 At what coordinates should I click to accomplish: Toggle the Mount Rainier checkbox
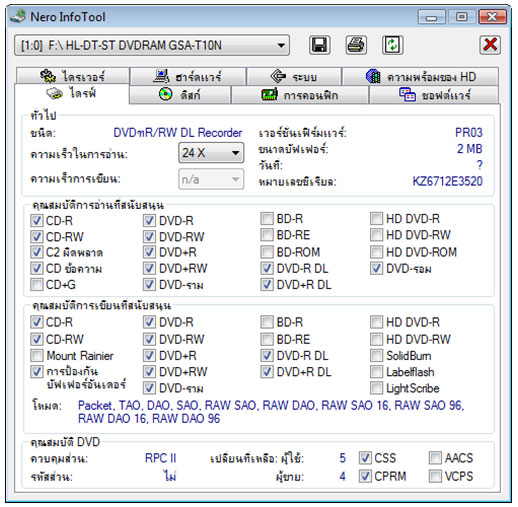pyautogui.click(x=37, y=355)
